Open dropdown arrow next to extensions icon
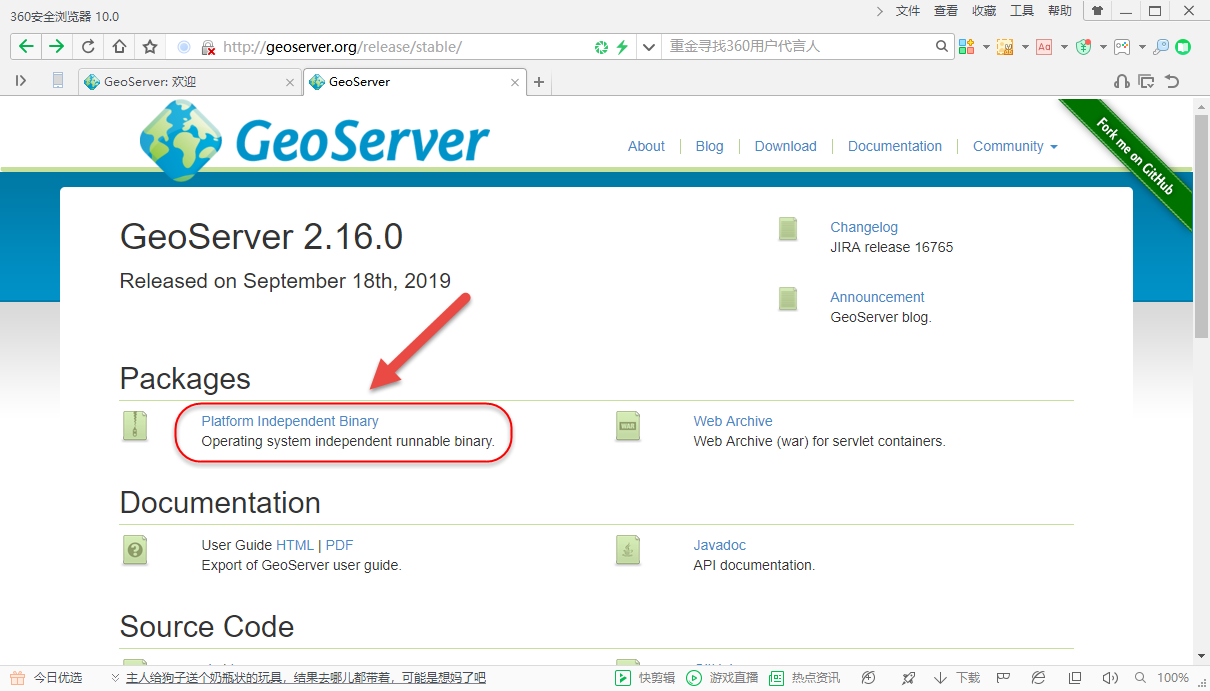Image resolution: width=1210 pixels, height=691 pixels. click(x=986, y=47)
